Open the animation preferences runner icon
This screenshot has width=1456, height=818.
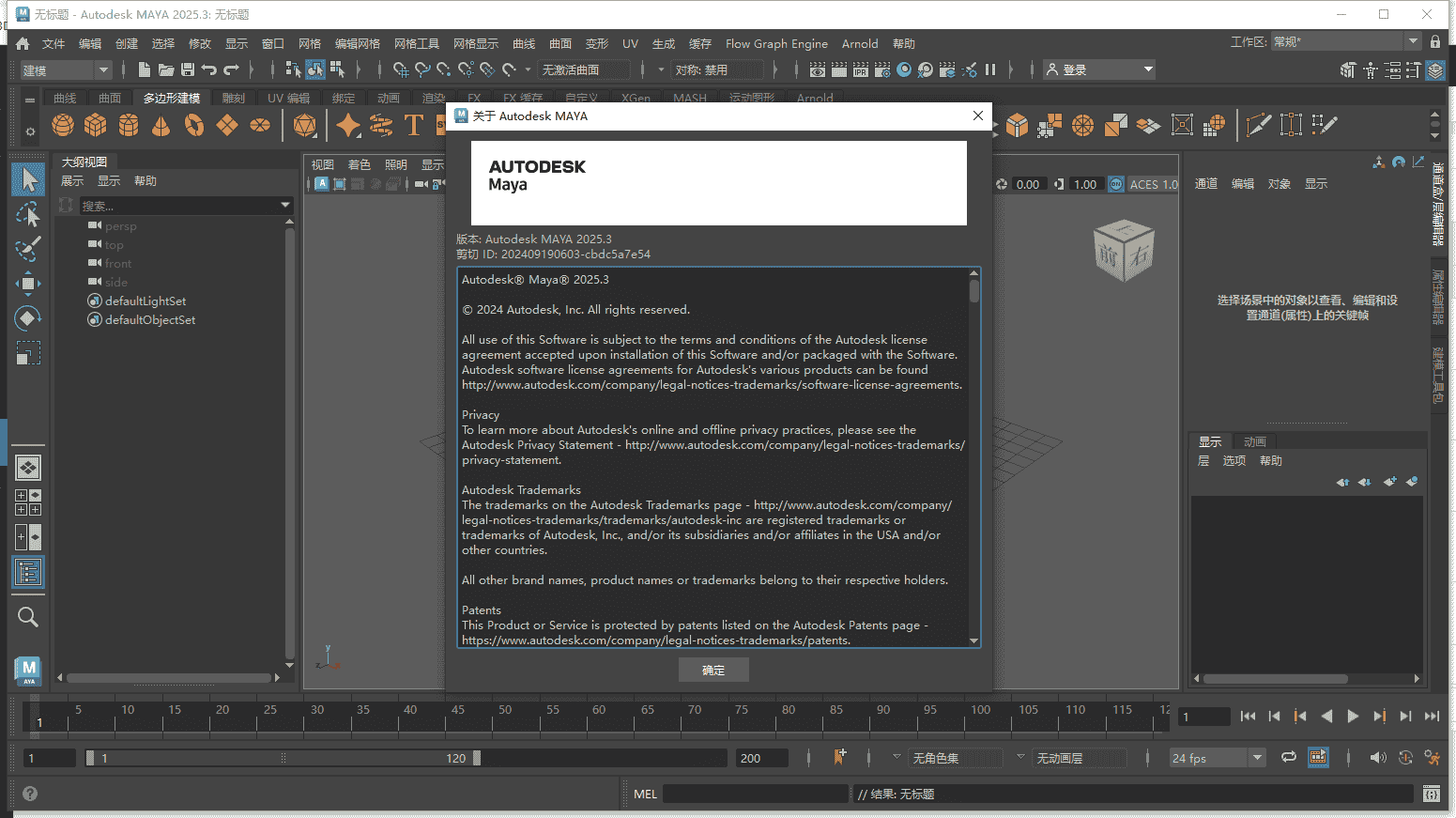pyautogui.click(x=1432, y=757)
